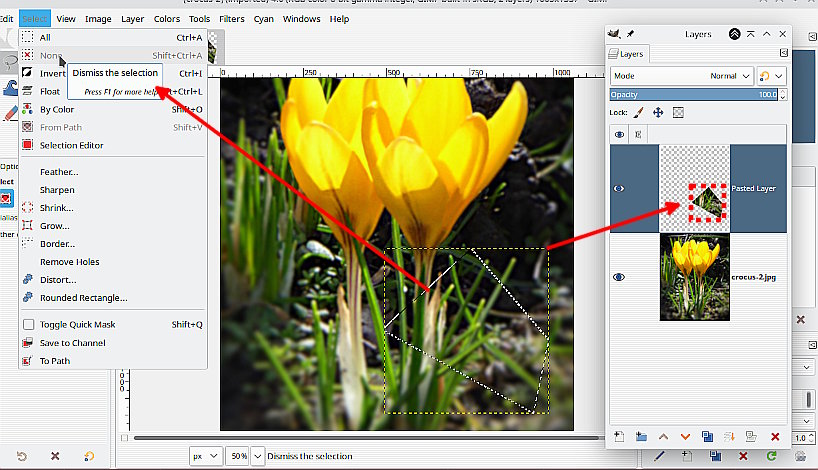Open the Colors menu

[x=167, y=19]
